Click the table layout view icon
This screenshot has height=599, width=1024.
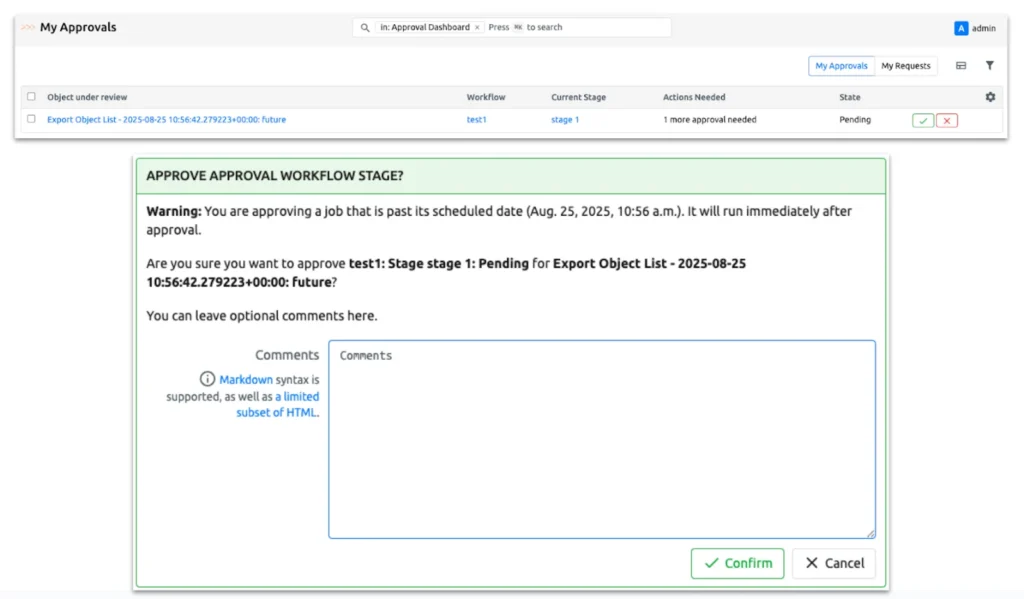coord(961,65)
